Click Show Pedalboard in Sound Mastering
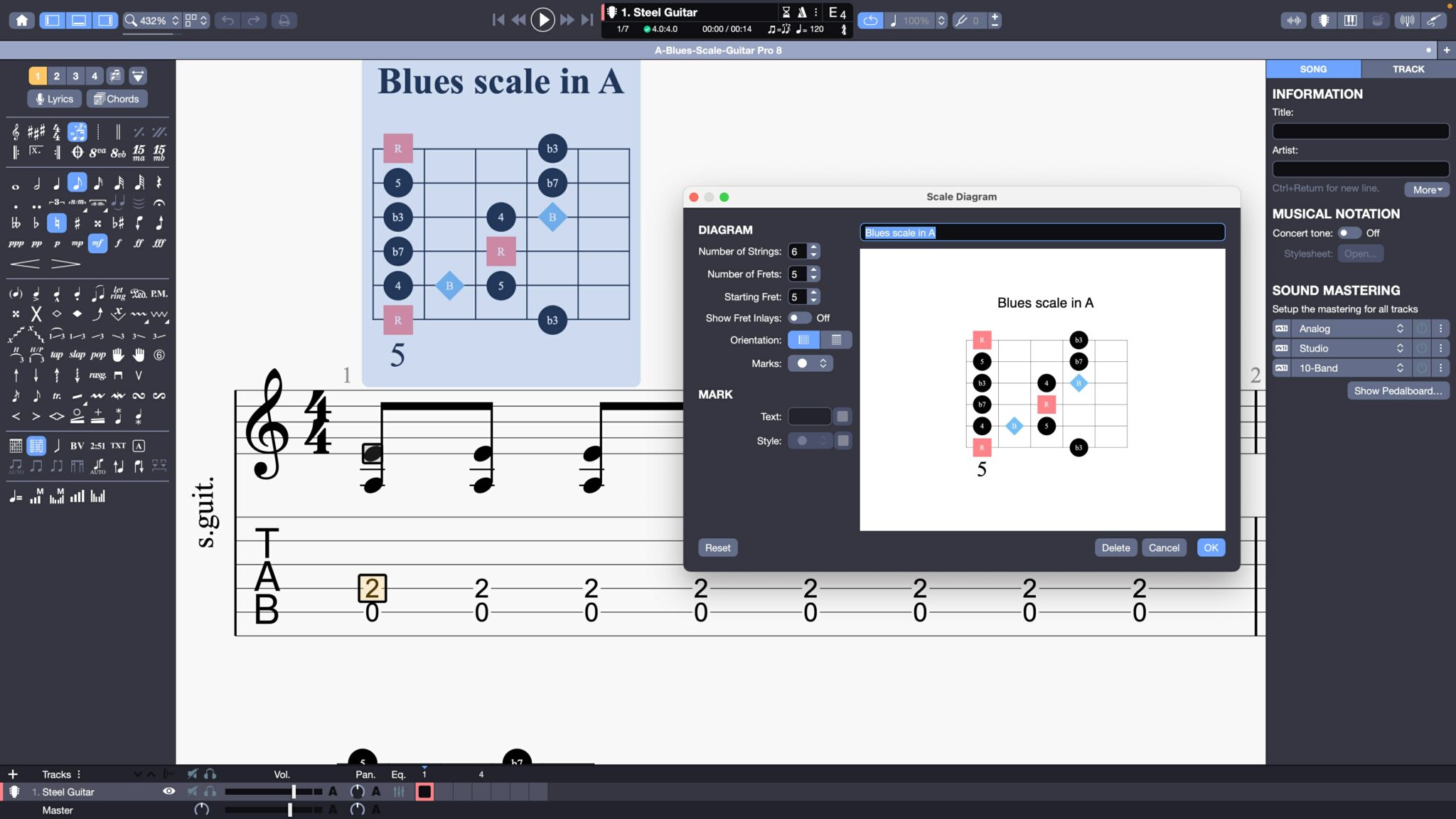The height and width of the screenshot is (819, 1456). pos(1398,390)
